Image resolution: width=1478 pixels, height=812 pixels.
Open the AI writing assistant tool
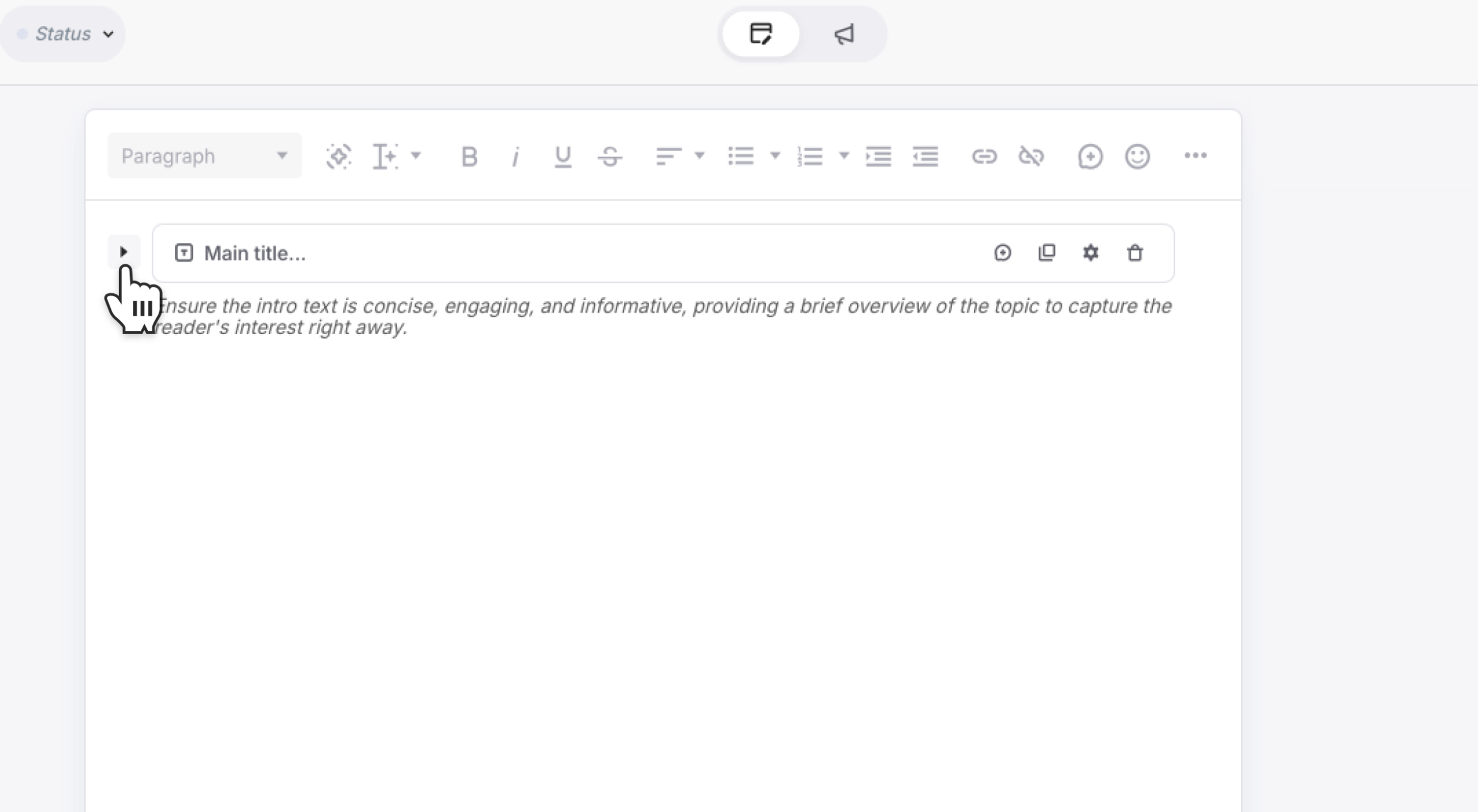point(339,155)
